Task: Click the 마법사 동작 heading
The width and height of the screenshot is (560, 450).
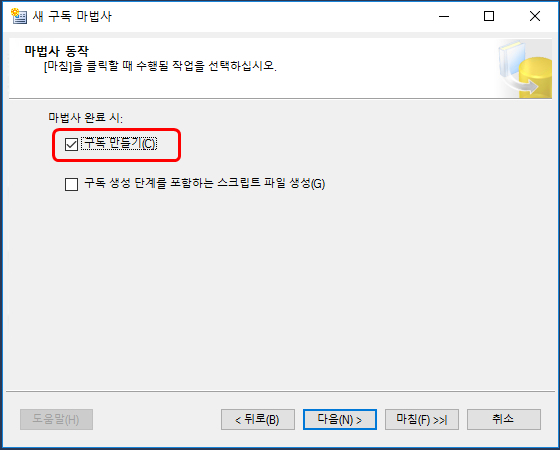Action: 56,51
